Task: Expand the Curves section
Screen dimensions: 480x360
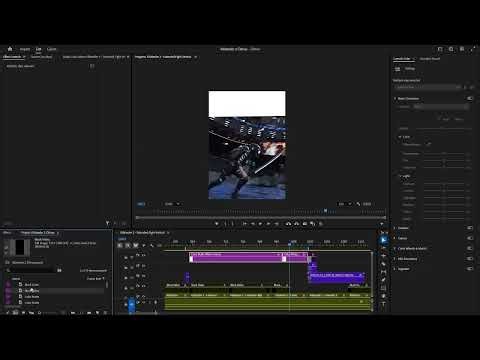Action: pyautogui.click(x=395, y=238)
